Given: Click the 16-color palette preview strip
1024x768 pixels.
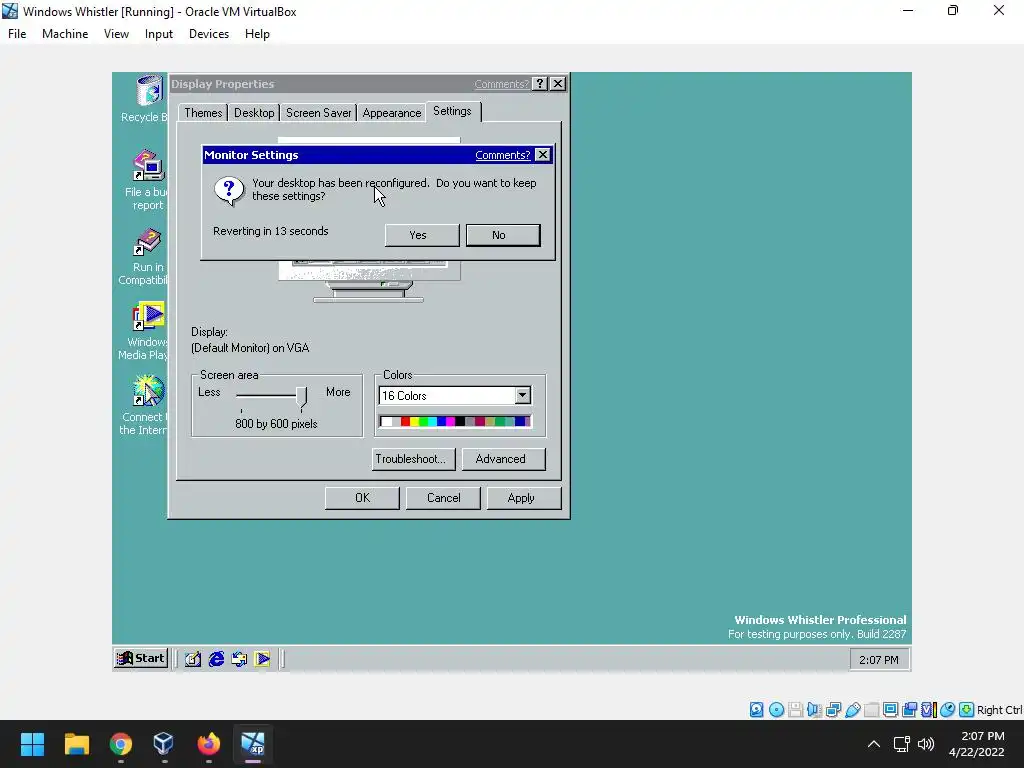Looking at the screenshot, I should pyautogui.click(x=455, y=422).
